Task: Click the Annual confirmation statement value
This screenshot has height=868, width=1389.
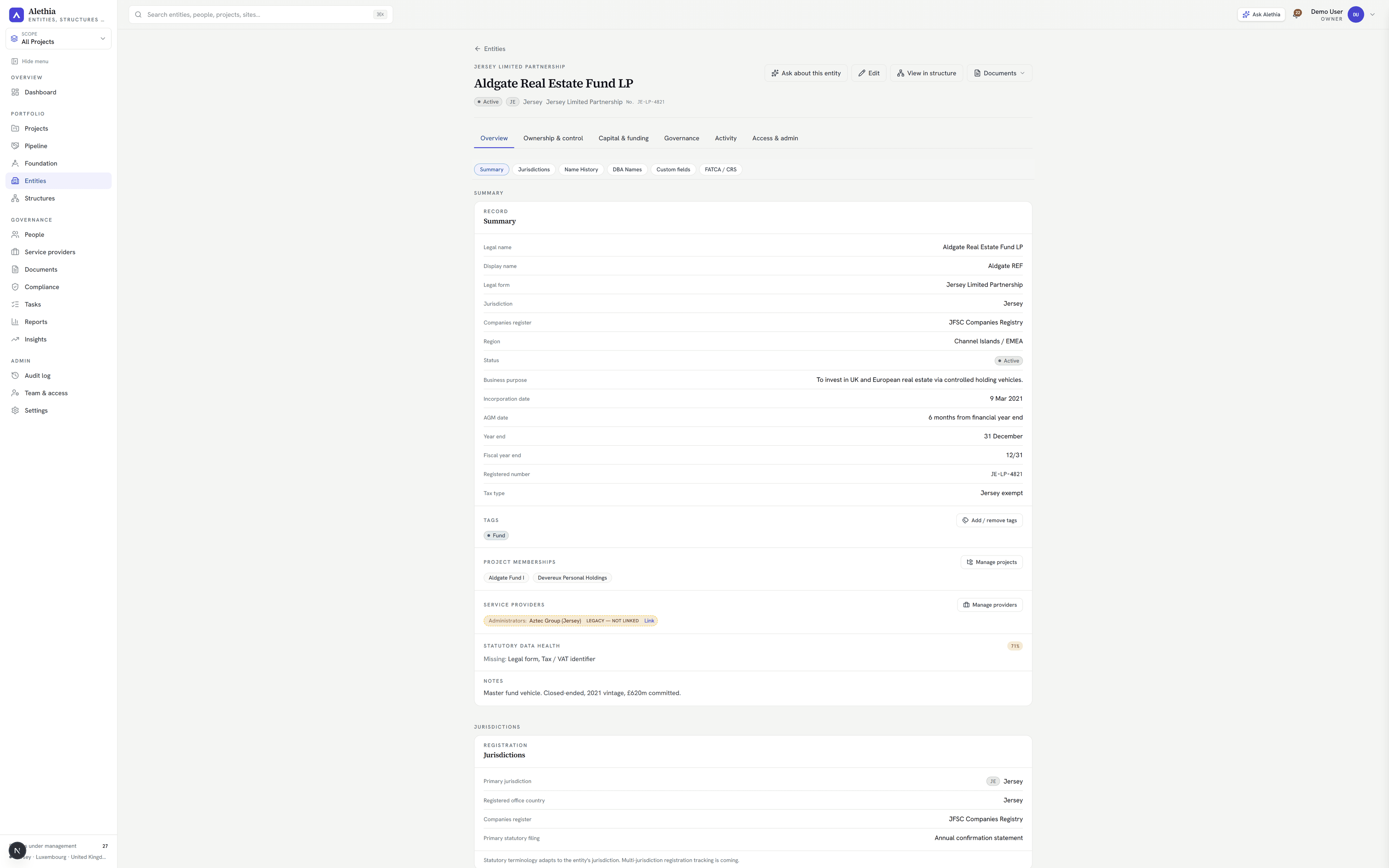Action: pos(978,838)
